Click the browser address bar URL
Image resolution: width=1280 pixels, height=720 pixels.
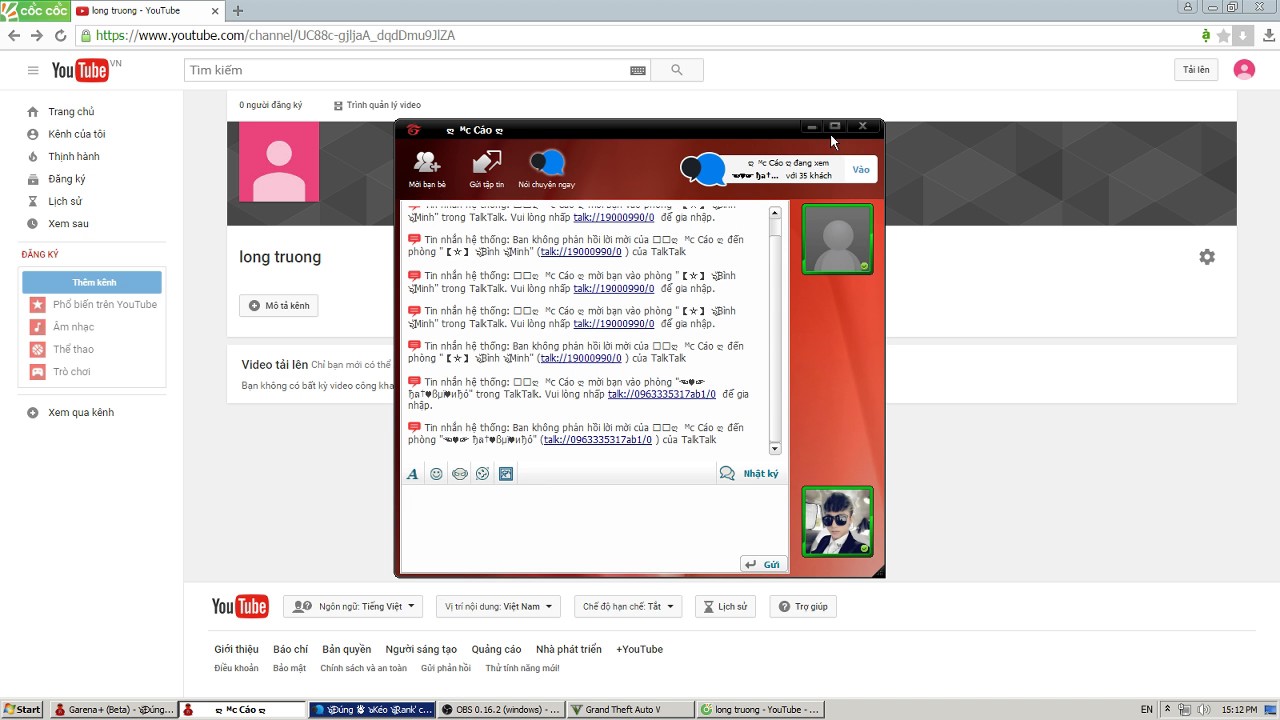(x=275, y=35)
